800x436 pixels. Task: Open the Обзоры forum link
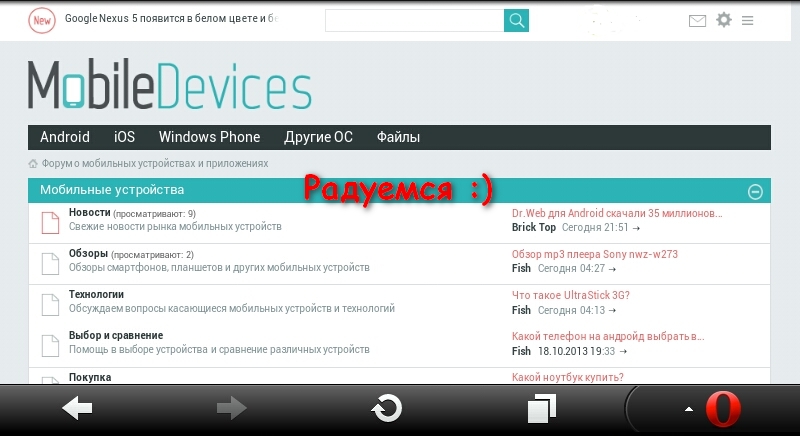coord(88,253)
